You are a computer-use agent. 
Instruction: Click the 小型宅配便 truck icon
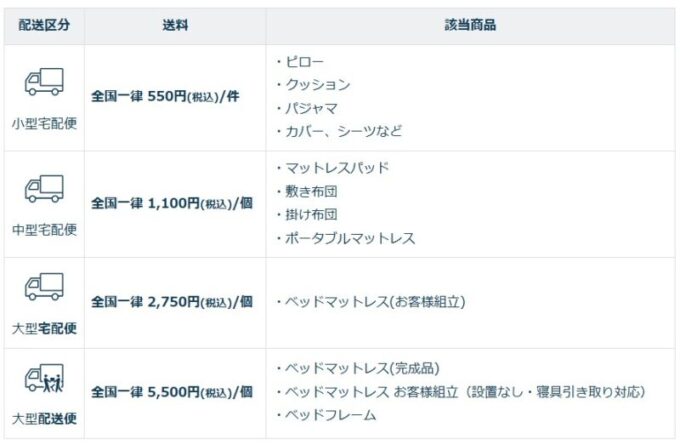pyautogui.click(x=44, y=82)
